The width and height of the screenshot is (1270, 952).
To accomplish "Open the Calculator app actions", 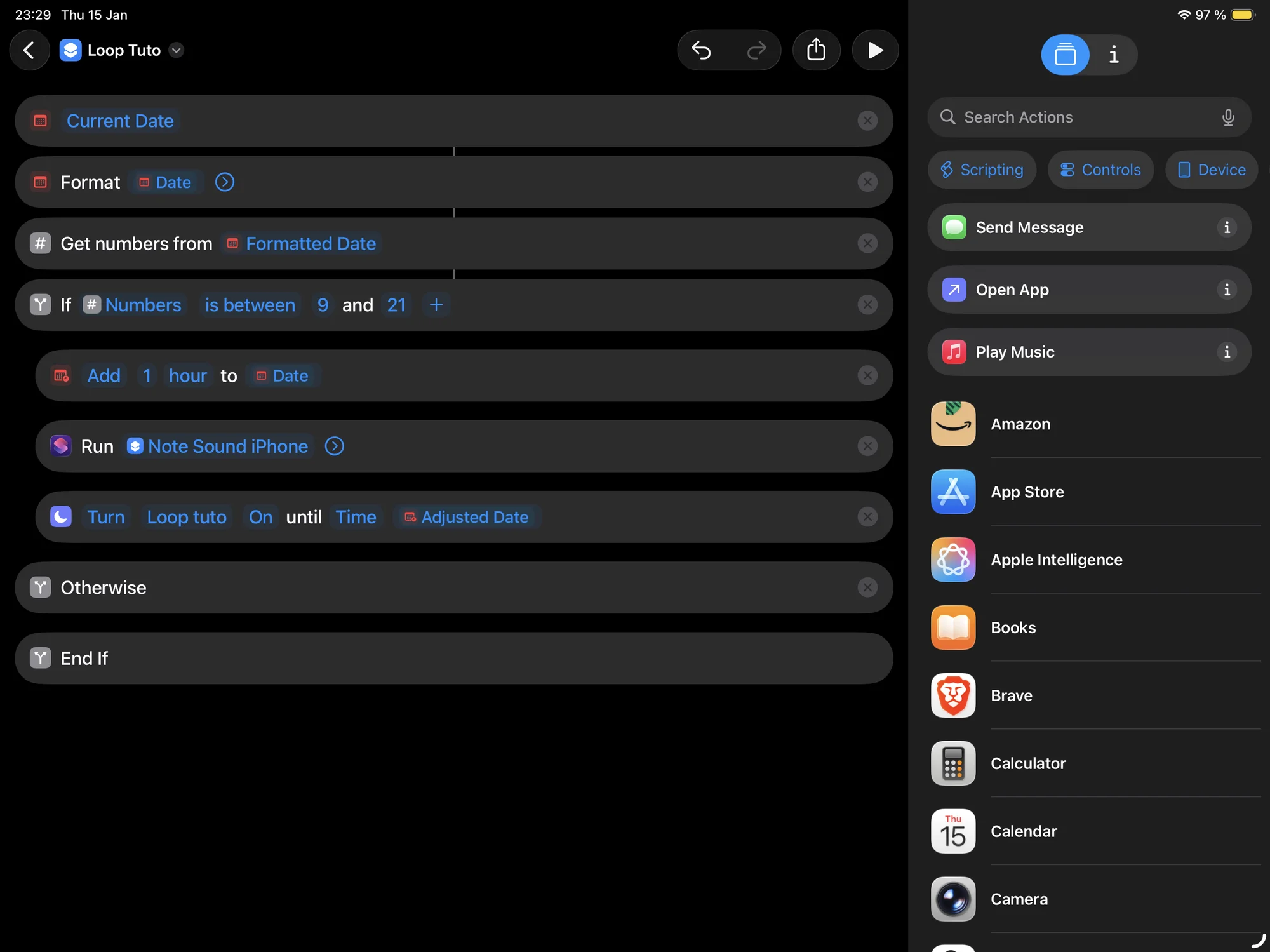I will 1027,763.
